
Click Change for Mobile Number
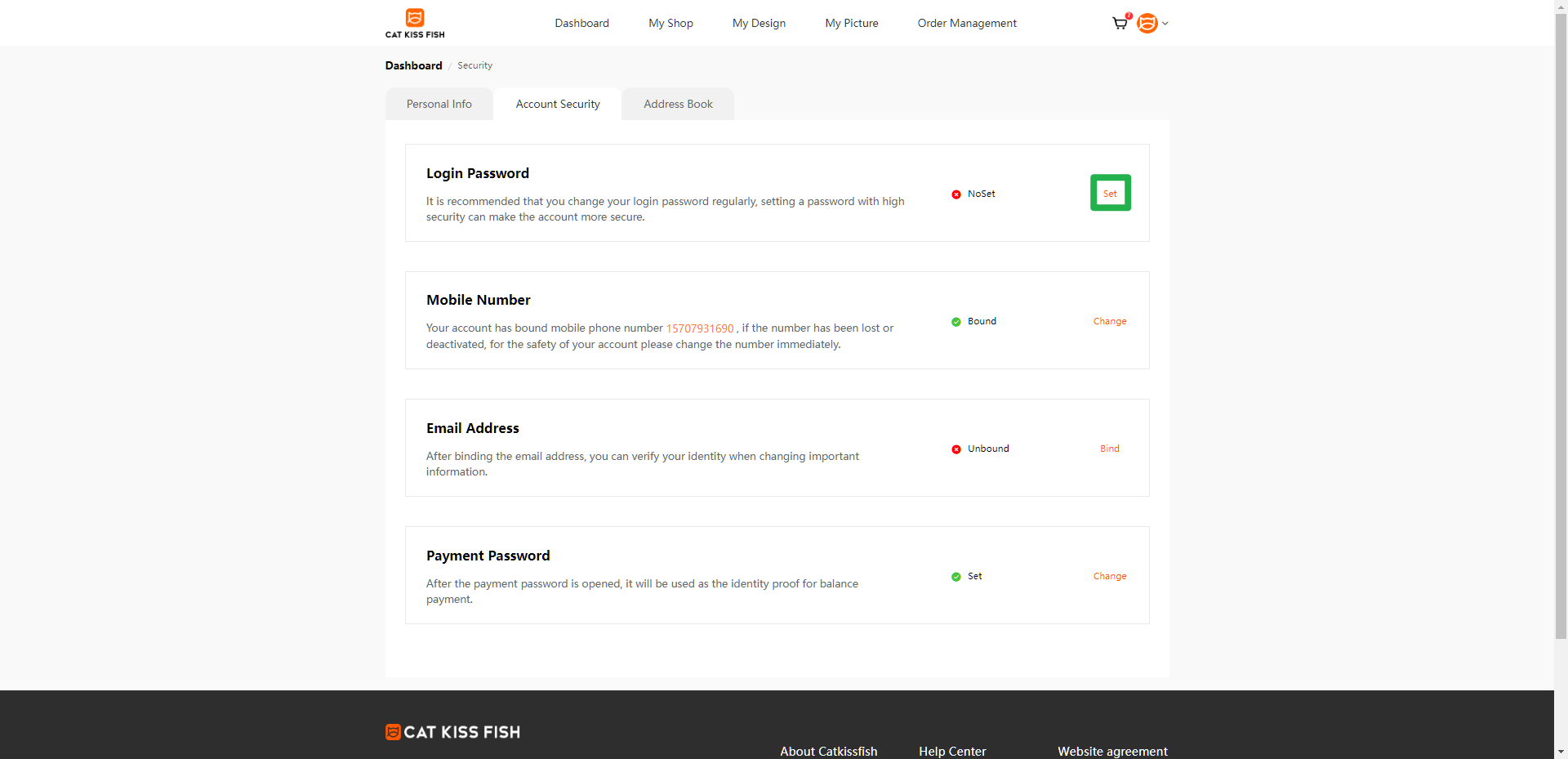pyautogui.click(x=1109, y=322)
